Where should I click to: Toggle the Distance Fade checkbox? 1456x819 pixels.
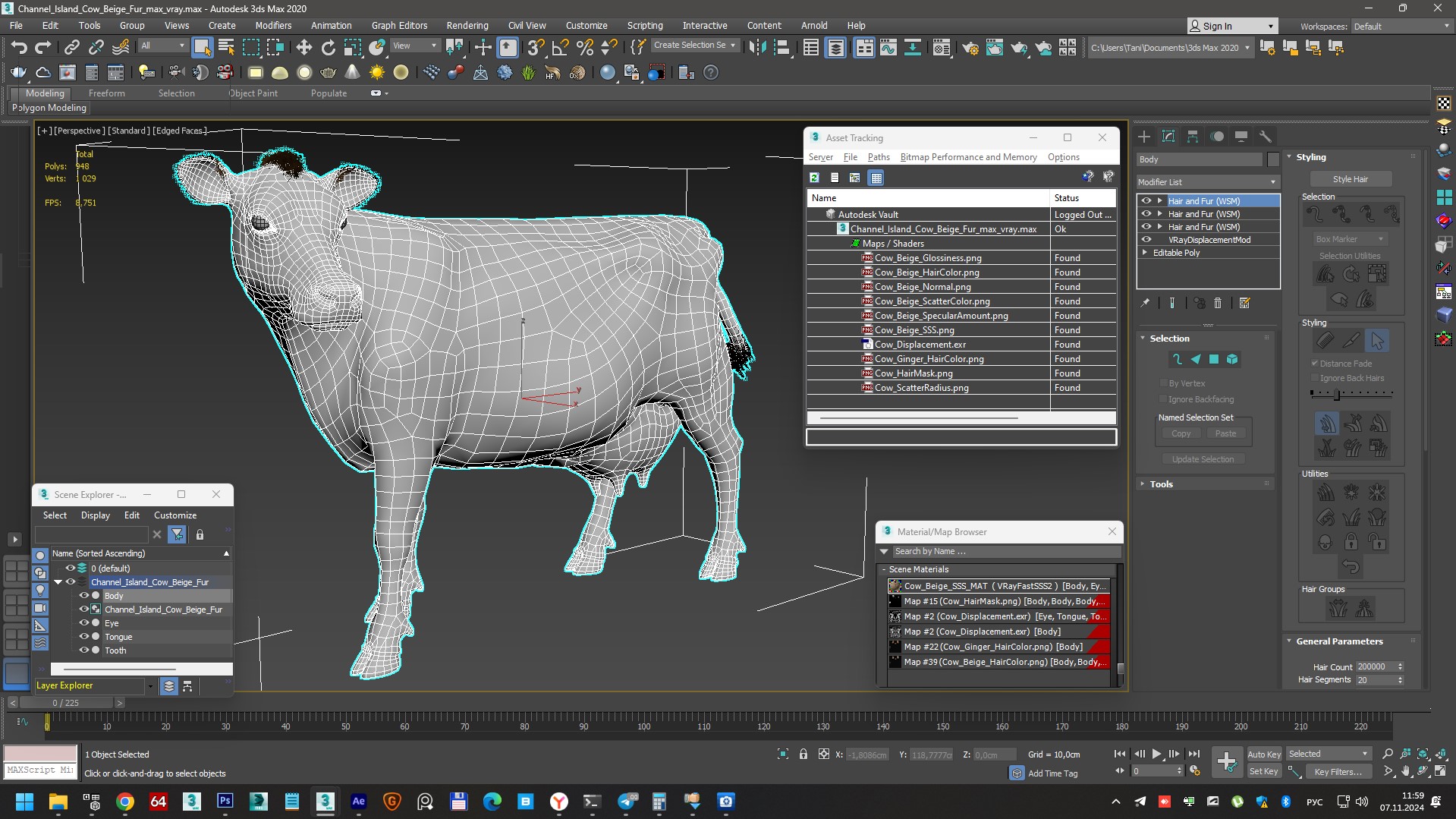[1315, 364]
